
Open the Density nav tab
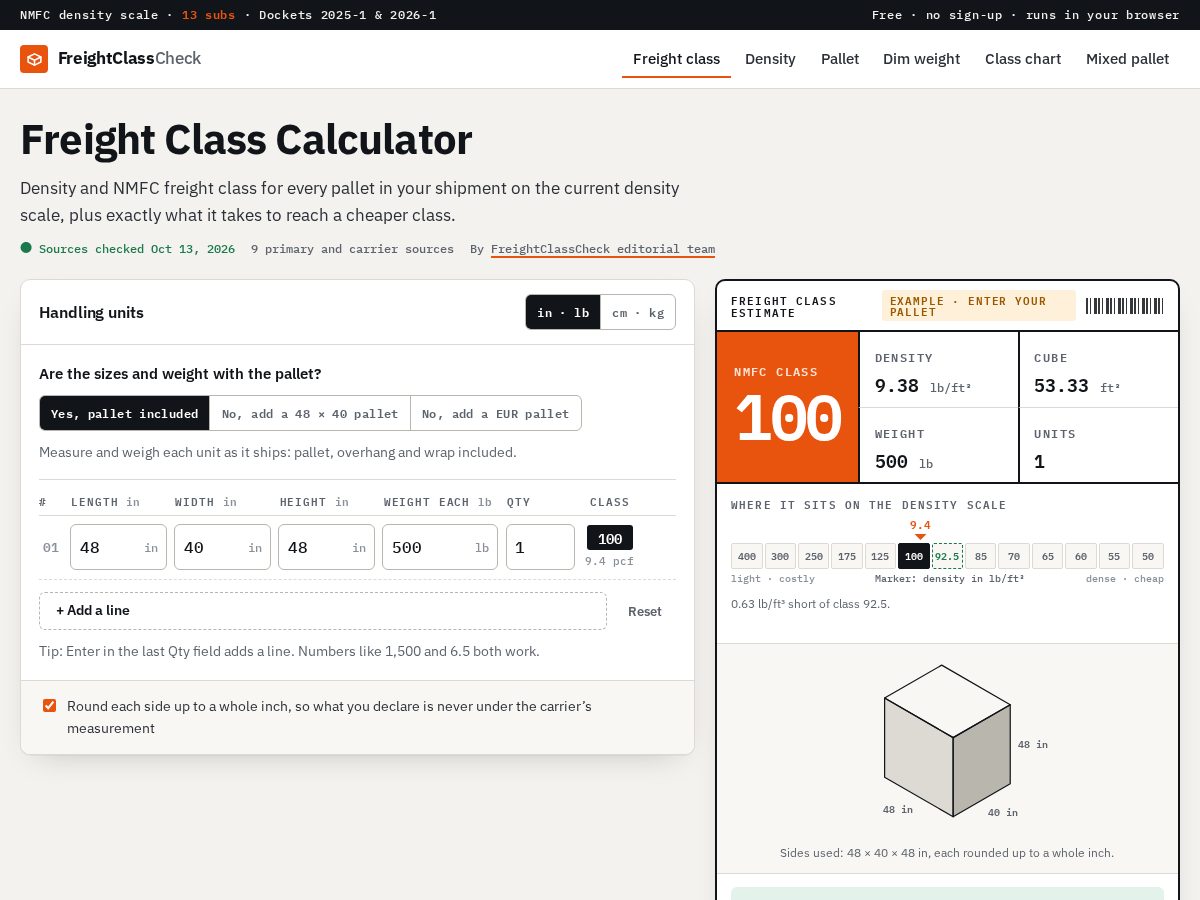click(770, 59)
